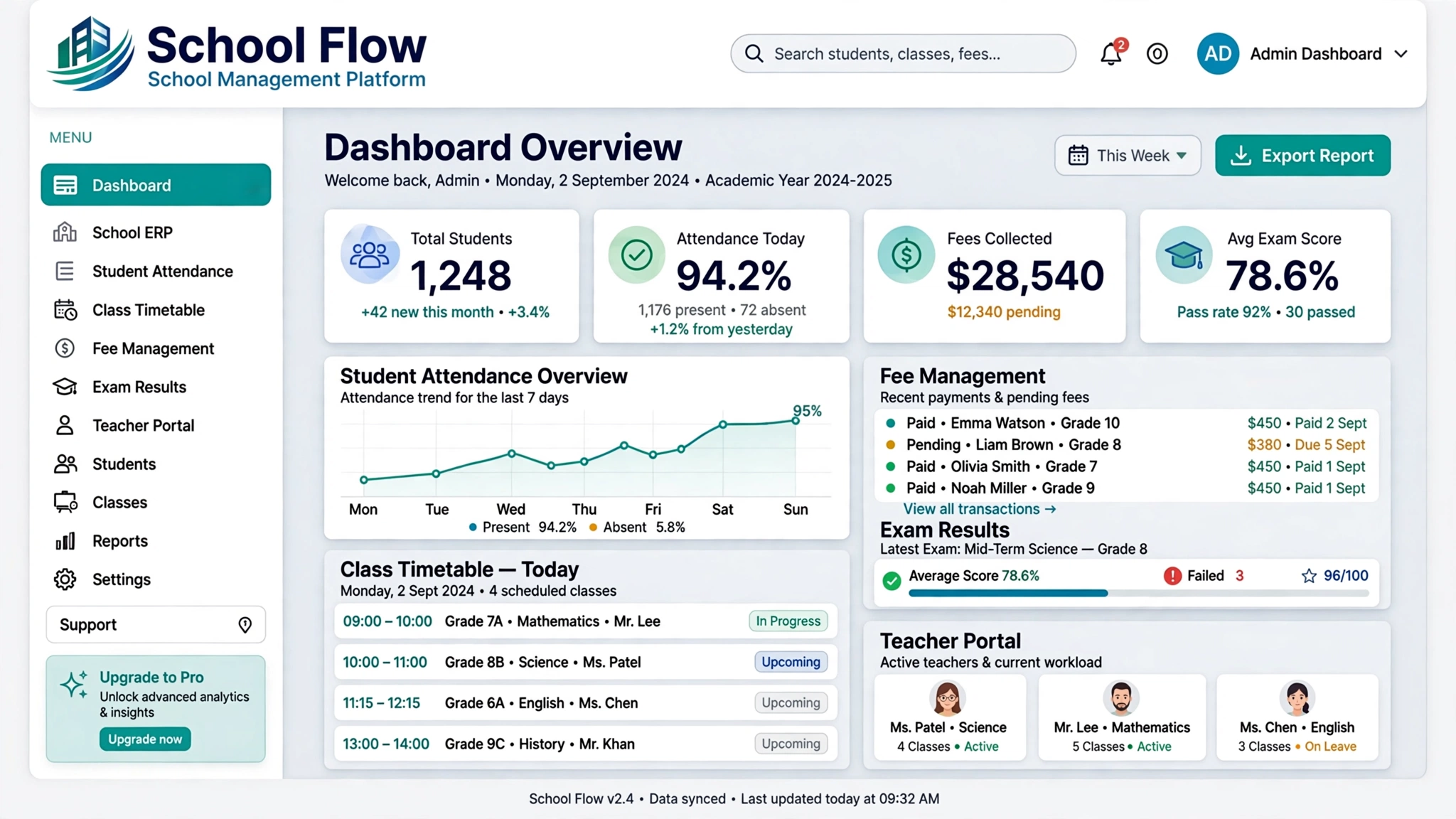Click the green check beside Average Score
The image size is (1456, 819).
pos(892,581)
